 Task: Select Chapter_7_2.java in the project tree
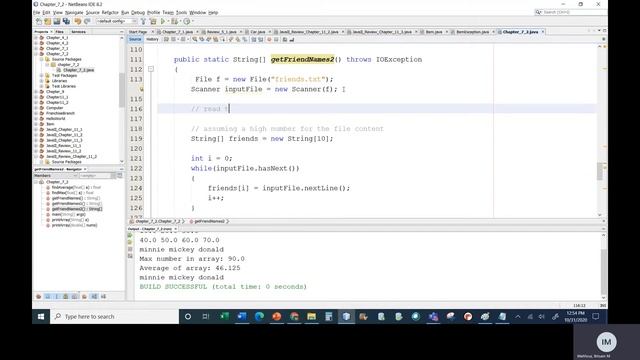[78, 70]
